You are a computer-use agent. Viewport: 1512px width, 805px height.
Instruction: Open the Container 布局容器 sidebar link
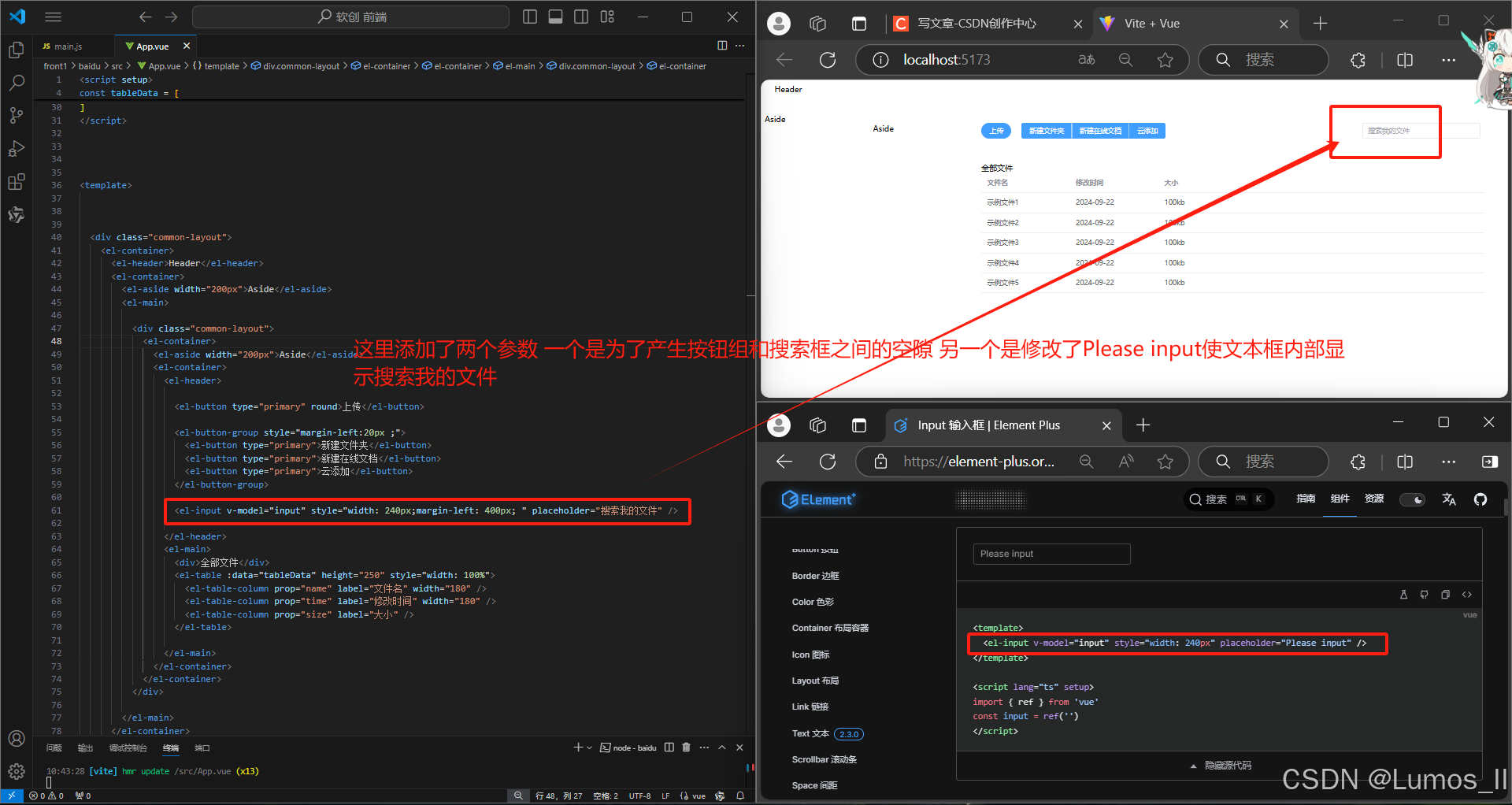pos(830,628)
